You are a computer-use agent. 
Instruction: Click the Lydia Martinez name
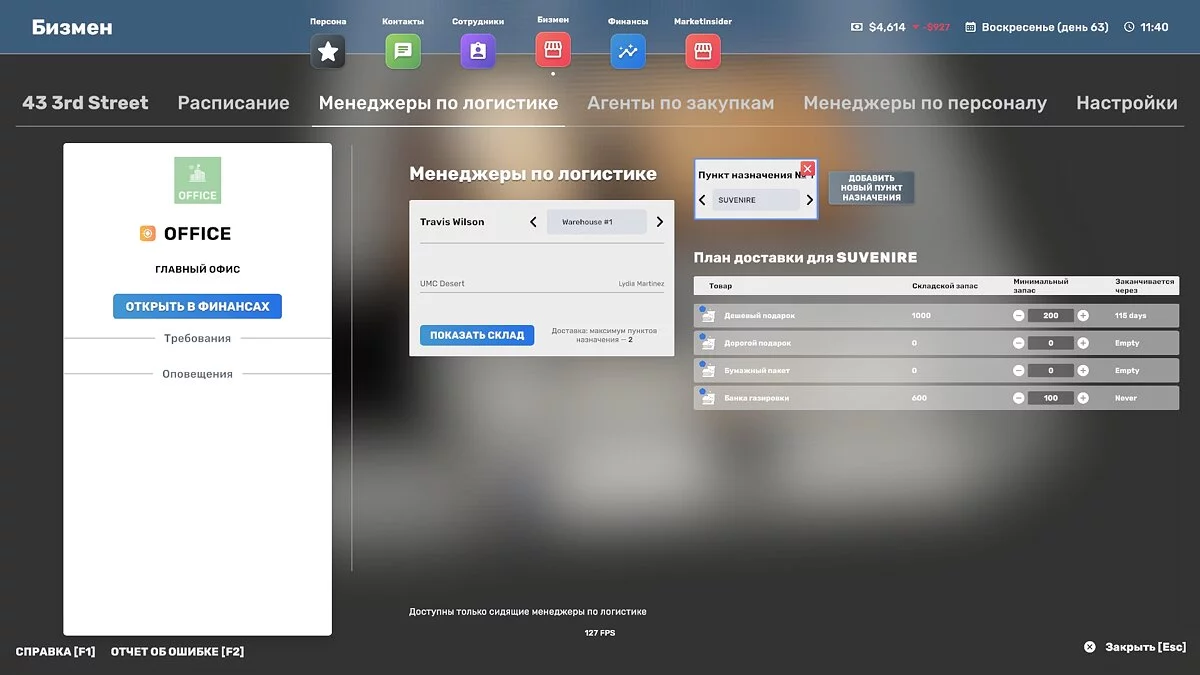641,284
